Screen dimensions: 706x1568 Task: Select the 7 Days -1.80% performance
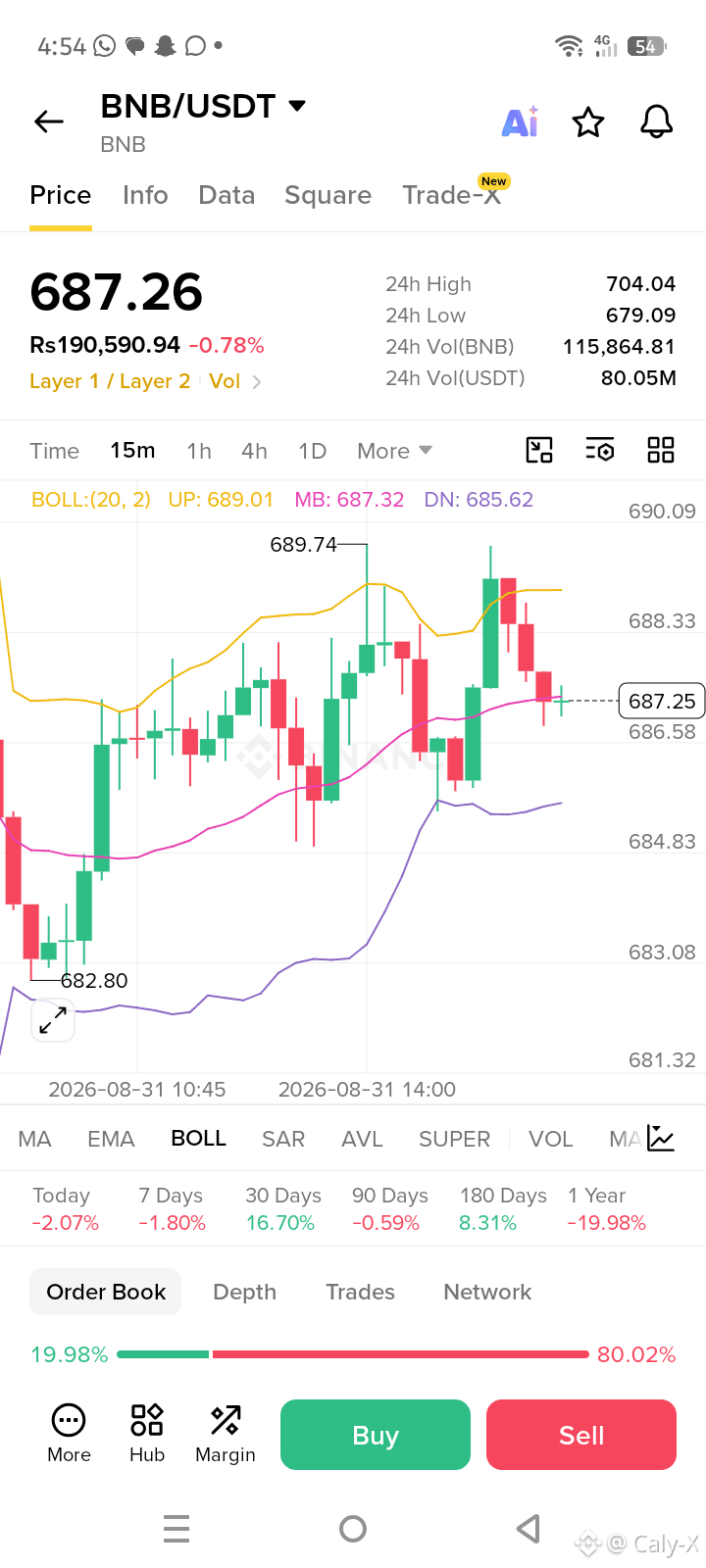(x=172, y=1209)
